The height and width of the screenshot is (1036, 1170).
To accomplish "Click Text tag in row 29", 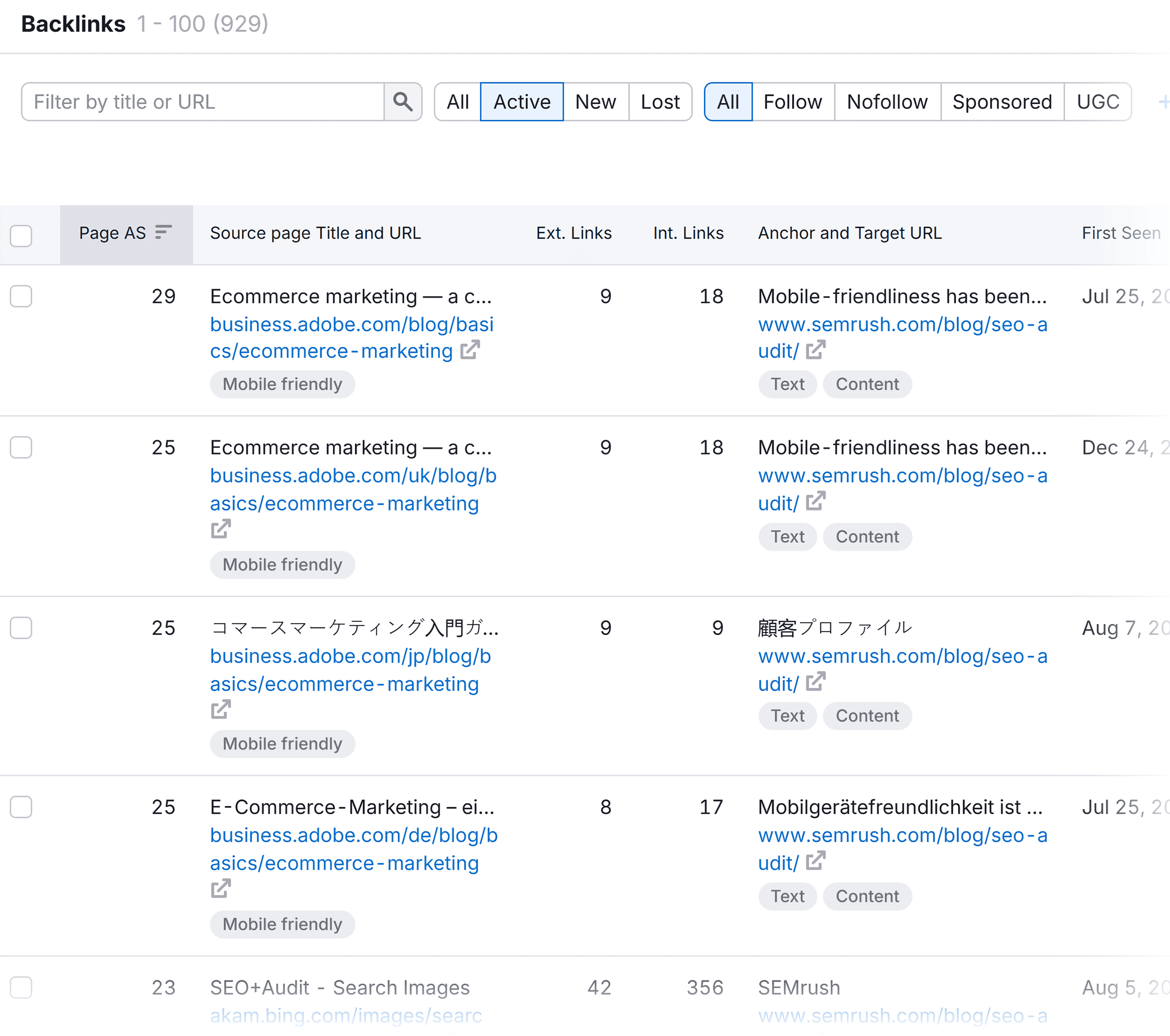I will click(787, 384).
